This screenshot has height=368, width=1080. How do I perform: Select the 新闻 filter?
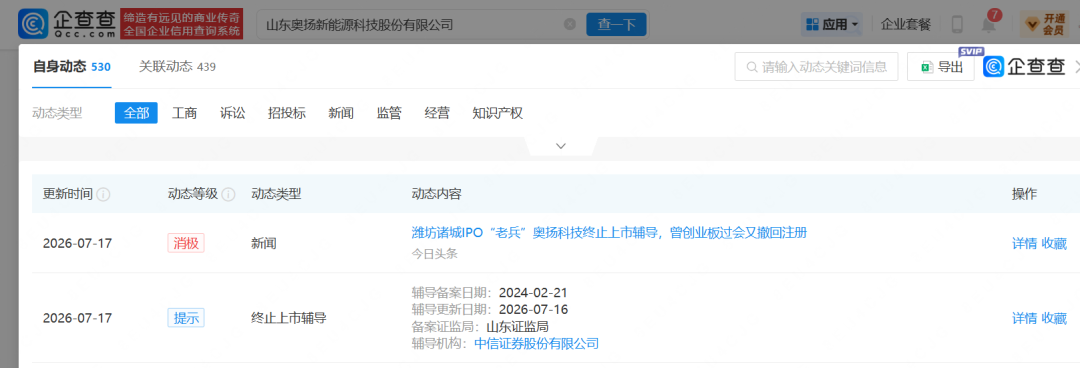[x=341, y=113]
